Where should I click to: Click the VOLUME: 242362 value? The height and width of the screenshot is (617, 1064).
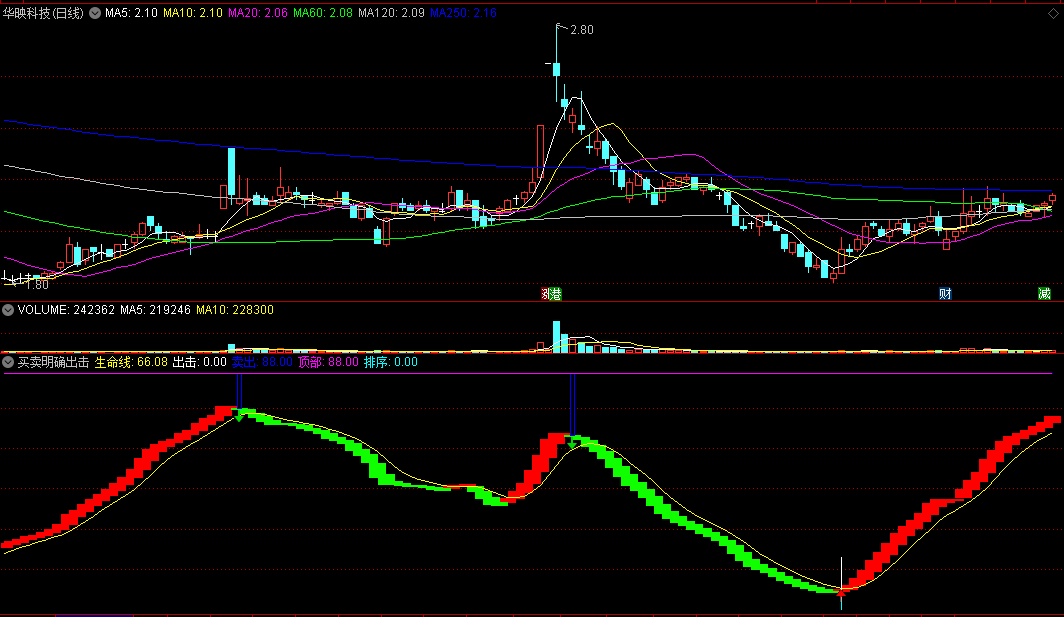pyautogui.click(x=66, y=310)
